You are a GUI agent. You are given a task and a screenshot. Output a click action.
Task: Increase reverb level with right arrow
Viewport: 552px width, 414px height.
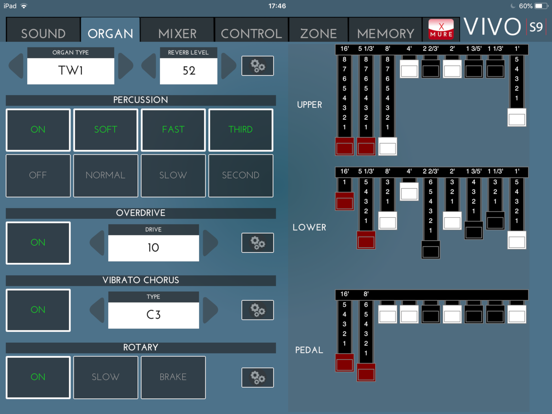228,66
